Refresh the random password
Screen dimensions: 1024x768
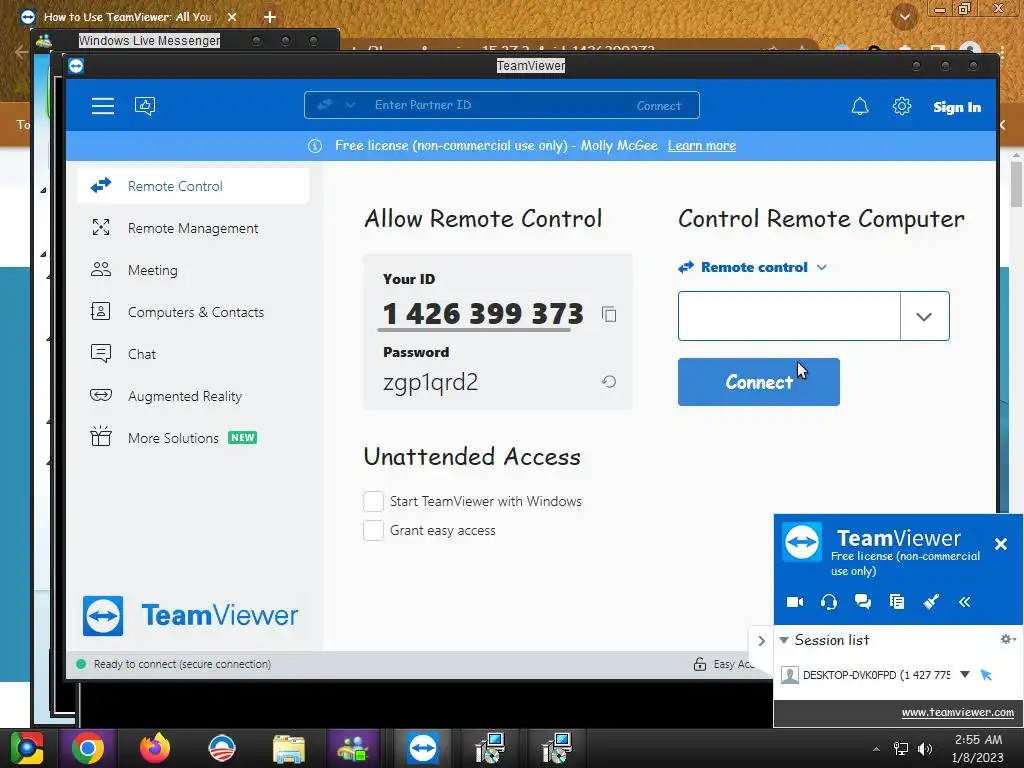click(609, 381)
